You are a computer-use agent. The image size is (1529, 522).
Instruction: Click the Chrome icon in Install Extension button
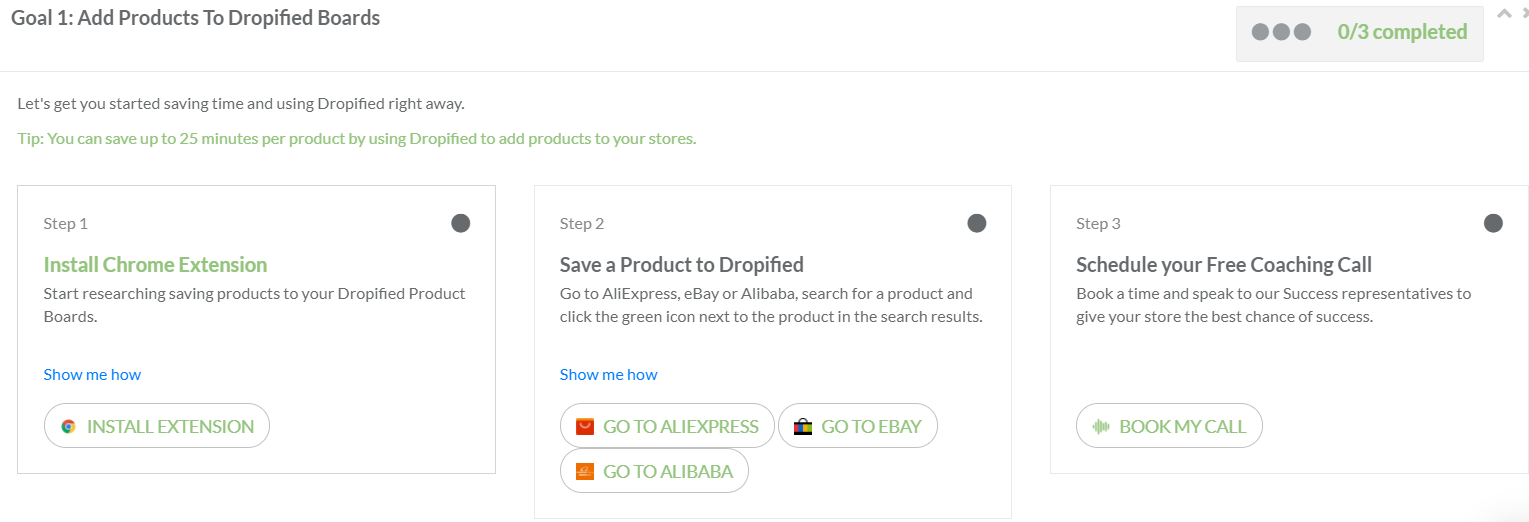pyautogui.click(x=68, y=426)
